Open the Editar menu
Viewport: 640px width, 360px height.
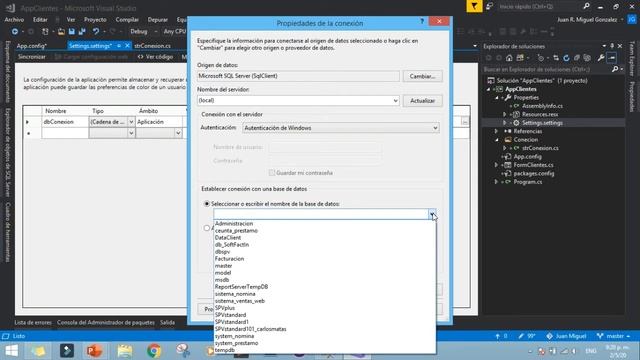40,20
